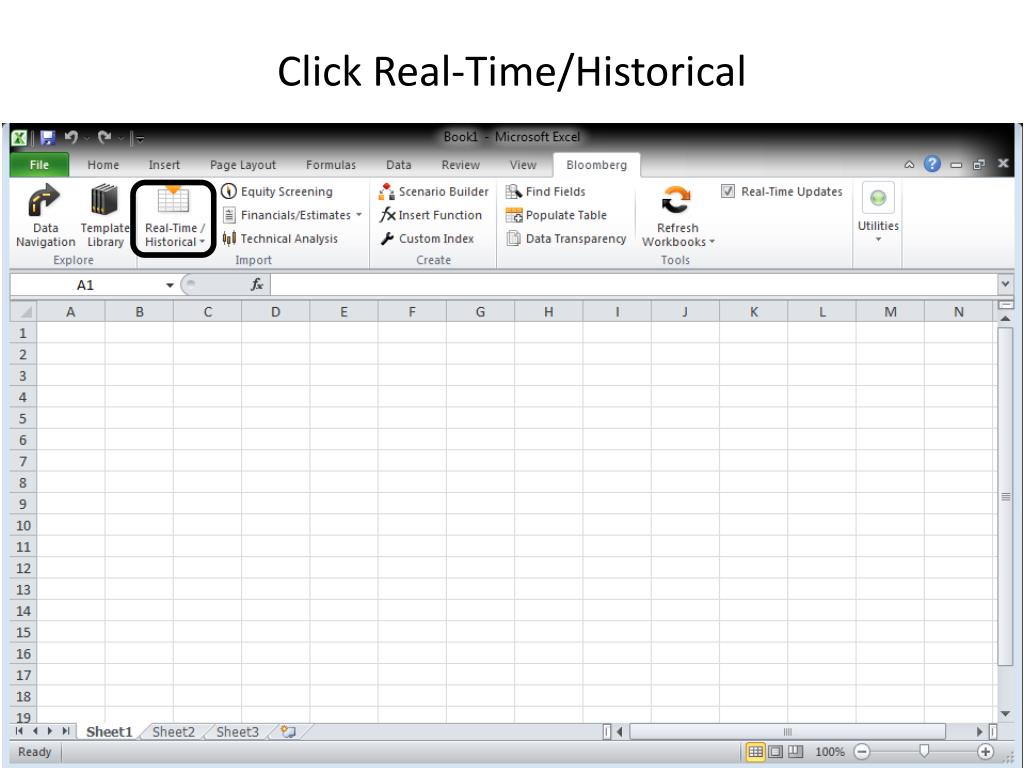Select the Sheet3 worksheet tab
Viewport: 1024px width, 768px height.
click(x=237, y=732)
